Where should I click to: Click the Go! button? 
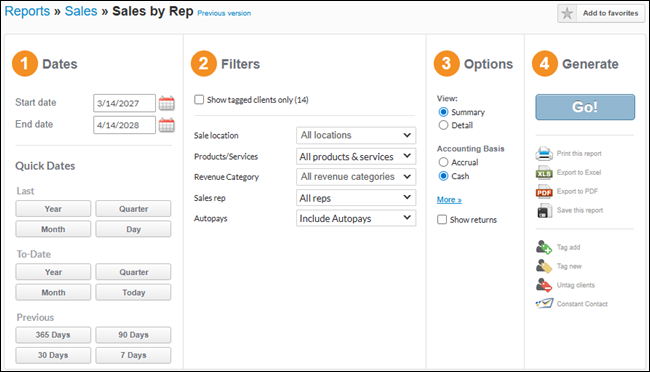click(x=585, y=107)
